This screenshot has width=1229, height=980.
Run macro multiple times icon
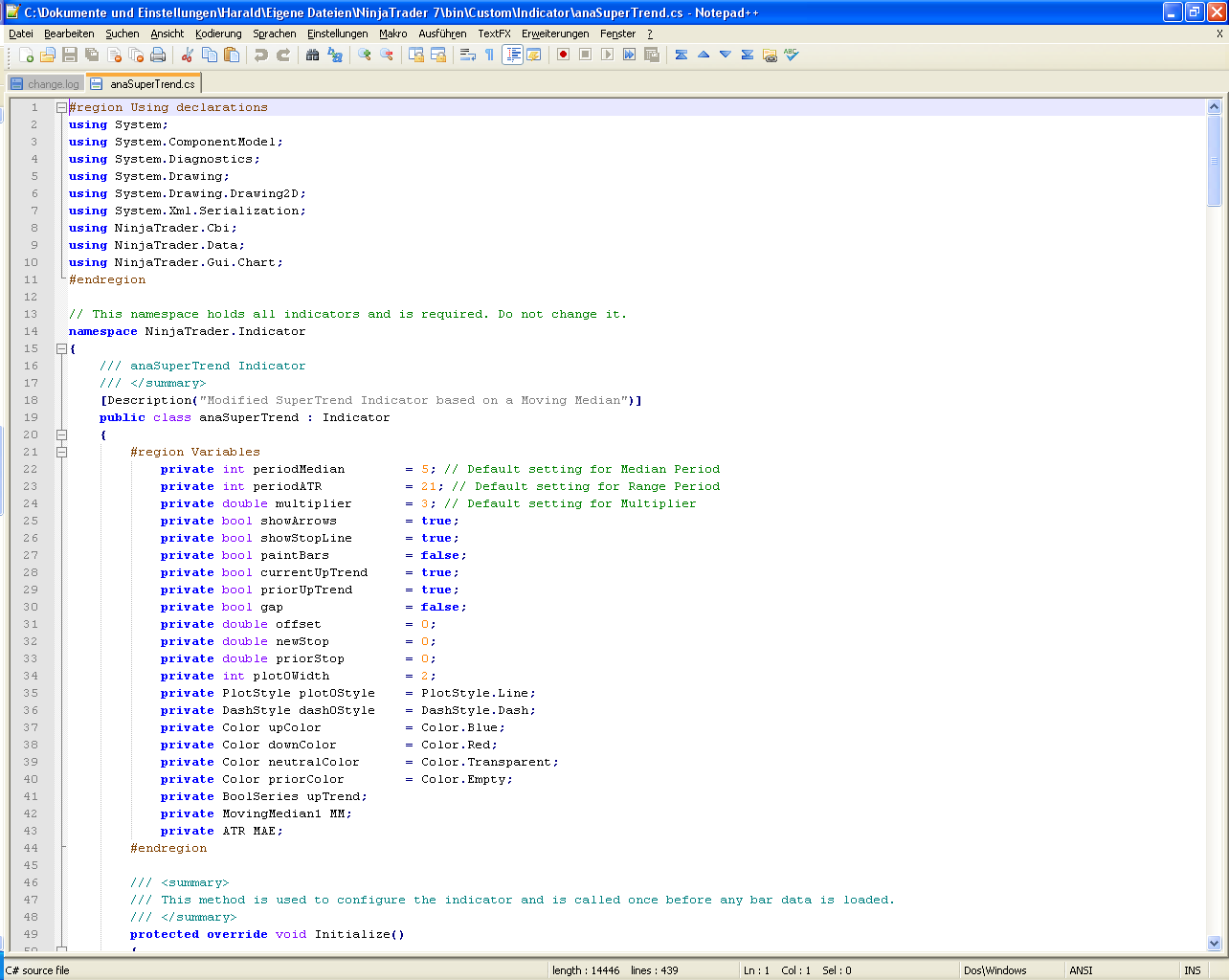pos(630,55)
